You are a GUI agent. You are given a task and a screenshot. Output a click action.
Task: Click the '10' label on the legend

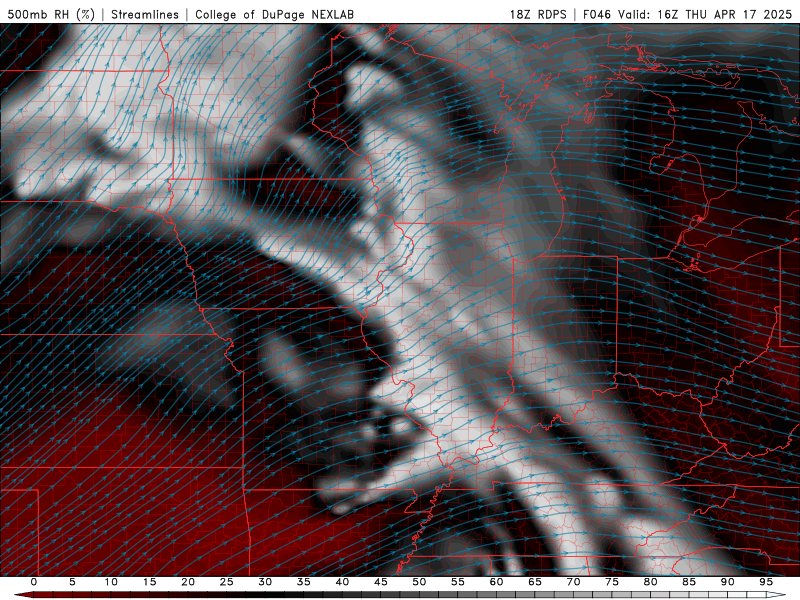coord(111,582)
